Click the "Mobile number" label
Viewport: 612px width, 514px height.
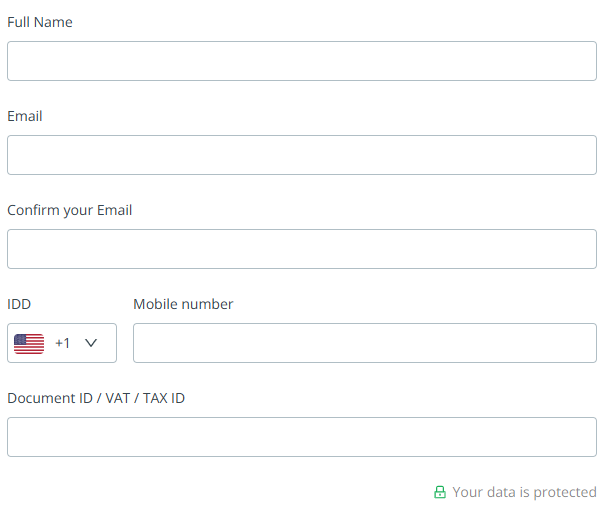pyautogui.click(x=183, y=304)
